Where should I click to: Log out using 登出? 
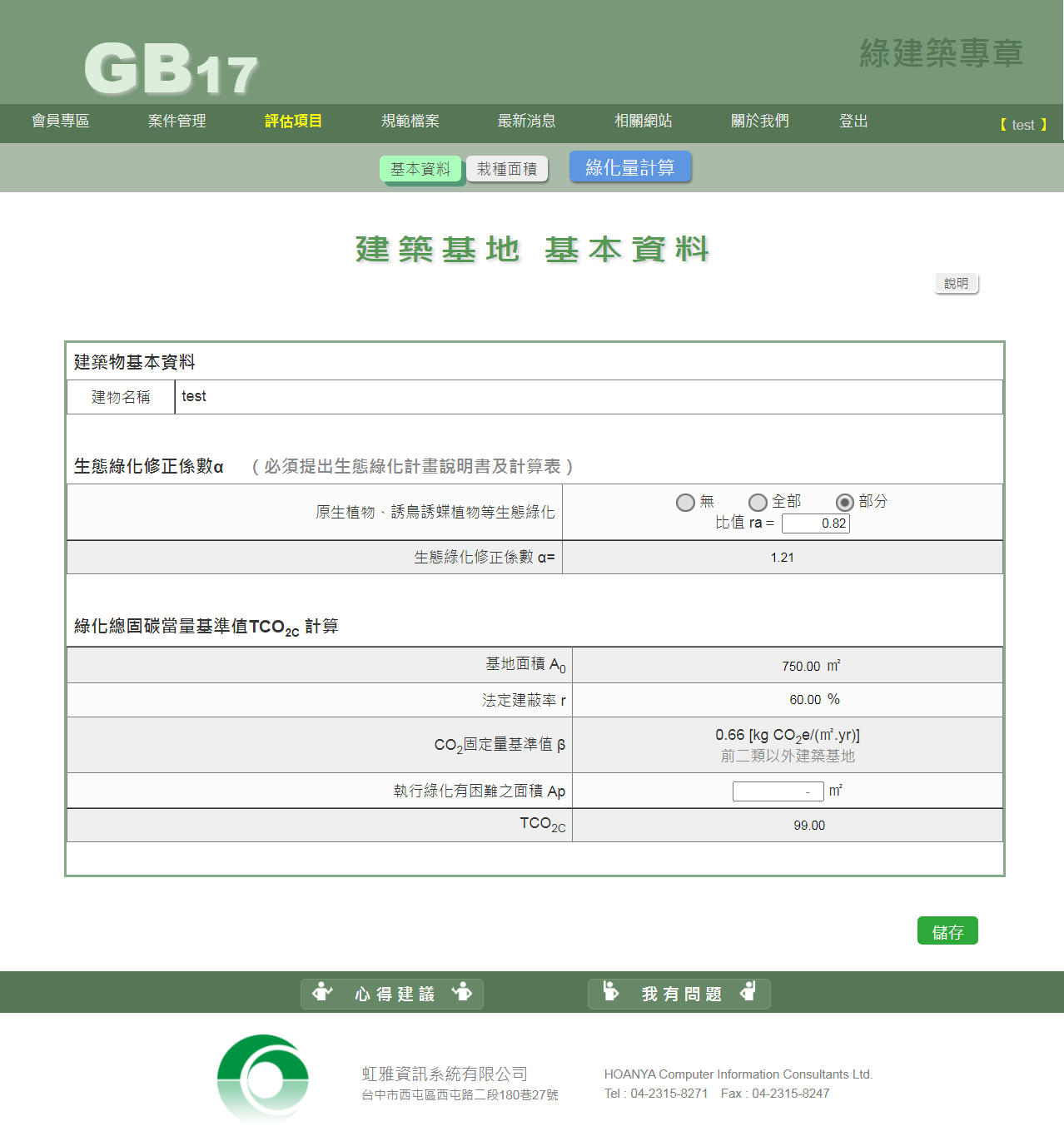coord(853,122)
